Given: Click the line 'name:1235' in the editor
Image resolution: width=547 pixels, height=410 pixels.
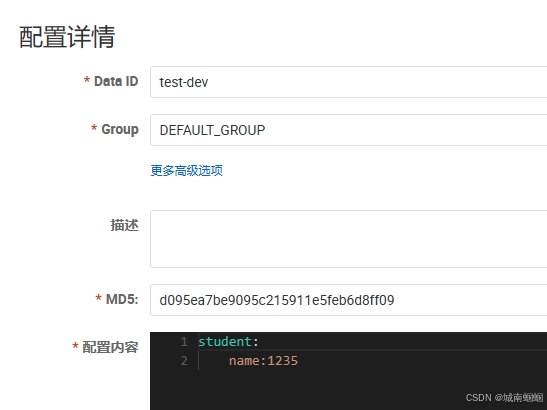Looking at the screenshot, I should pyautogui.click(x=263, y=361).
